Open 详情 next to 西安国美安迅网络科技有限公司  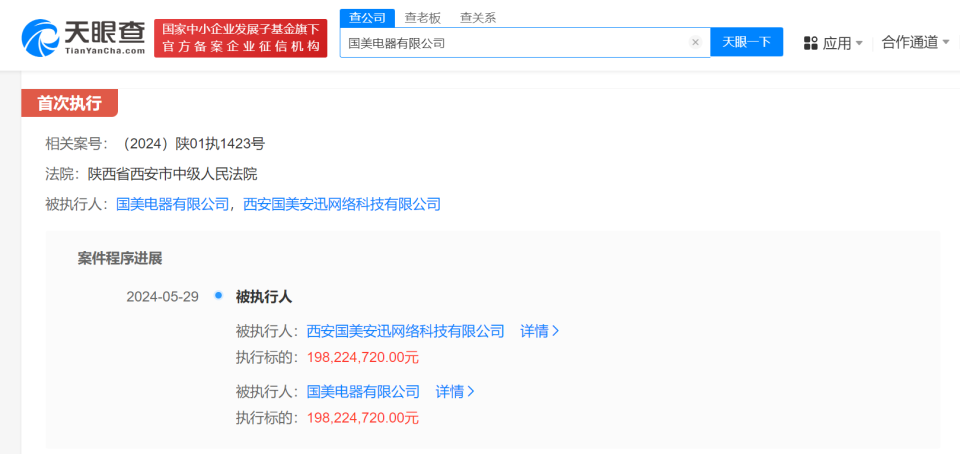(x=539, y=331)
